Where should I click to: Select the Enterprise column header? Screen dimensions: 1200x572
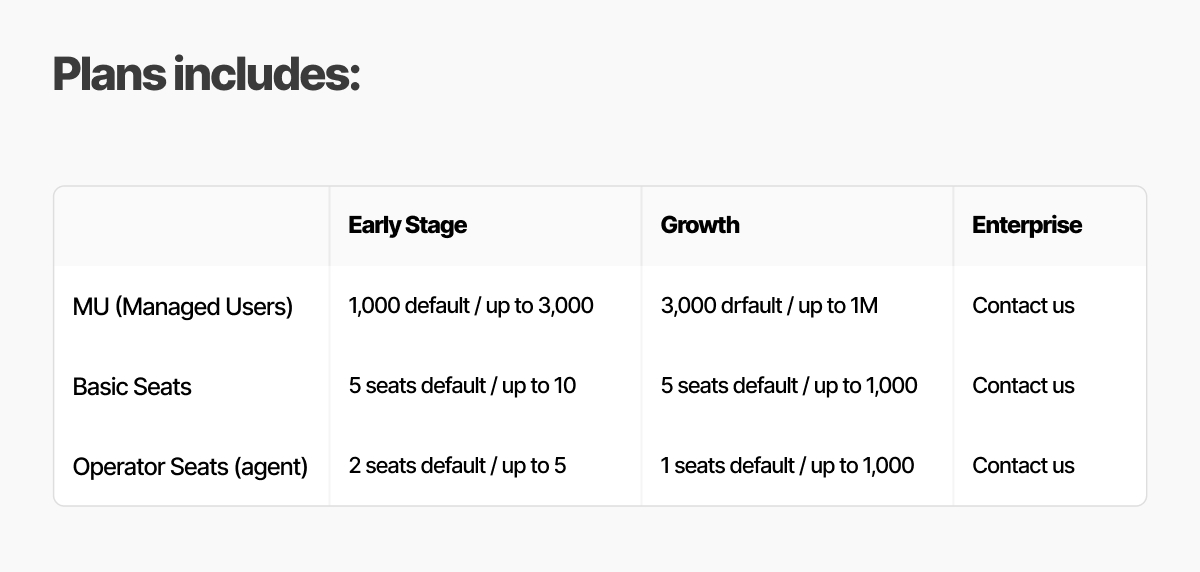(1026, 225)
